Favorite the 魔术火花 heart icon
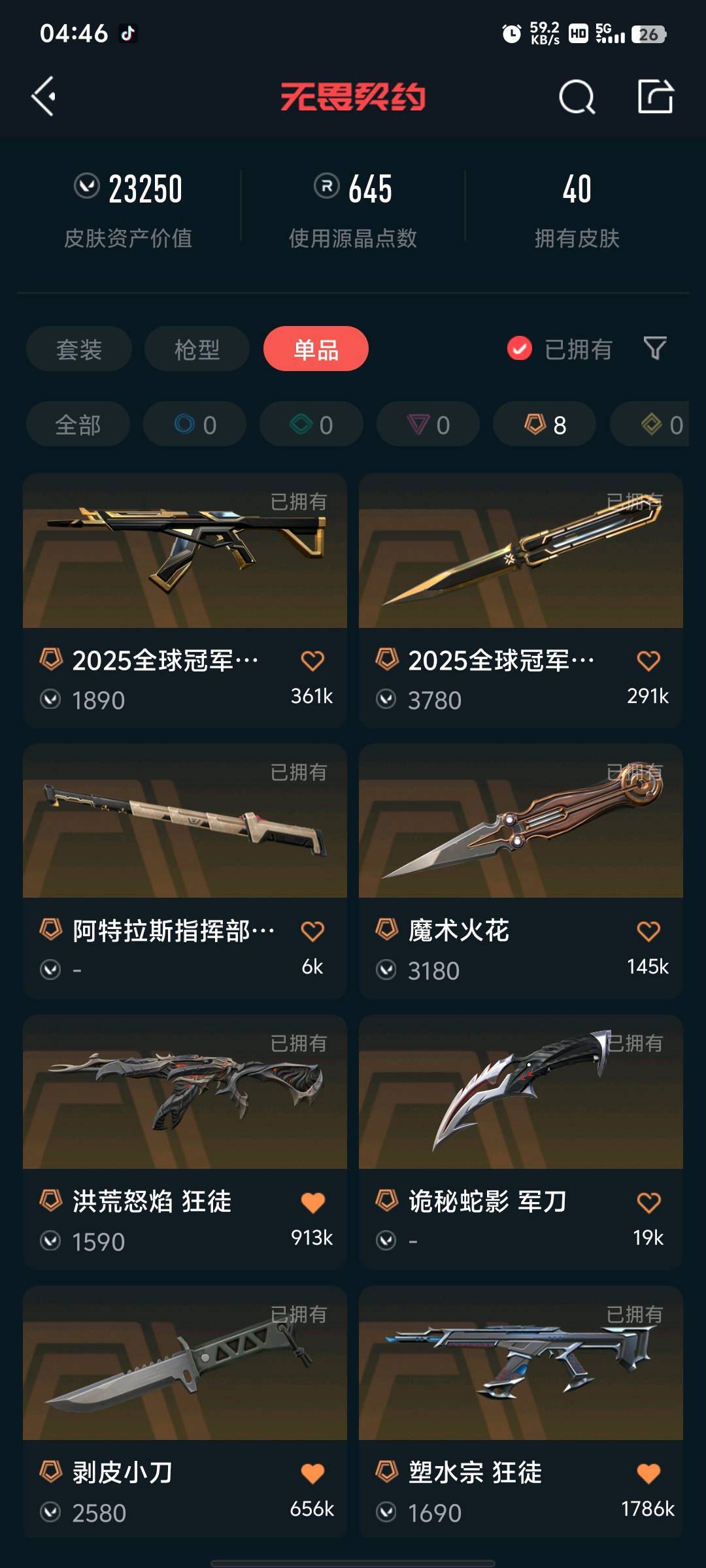This screenshot has width=706, height=1568. coord(648,931)
